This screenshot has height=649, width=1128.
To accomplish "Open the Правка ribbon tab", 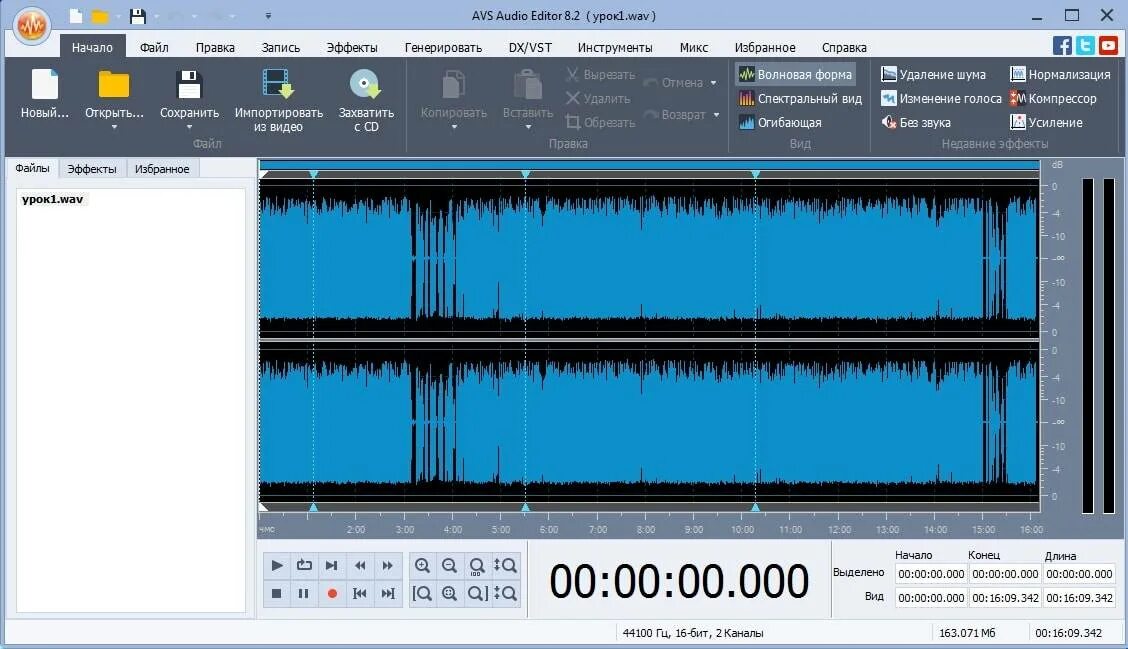I will 215,47.
